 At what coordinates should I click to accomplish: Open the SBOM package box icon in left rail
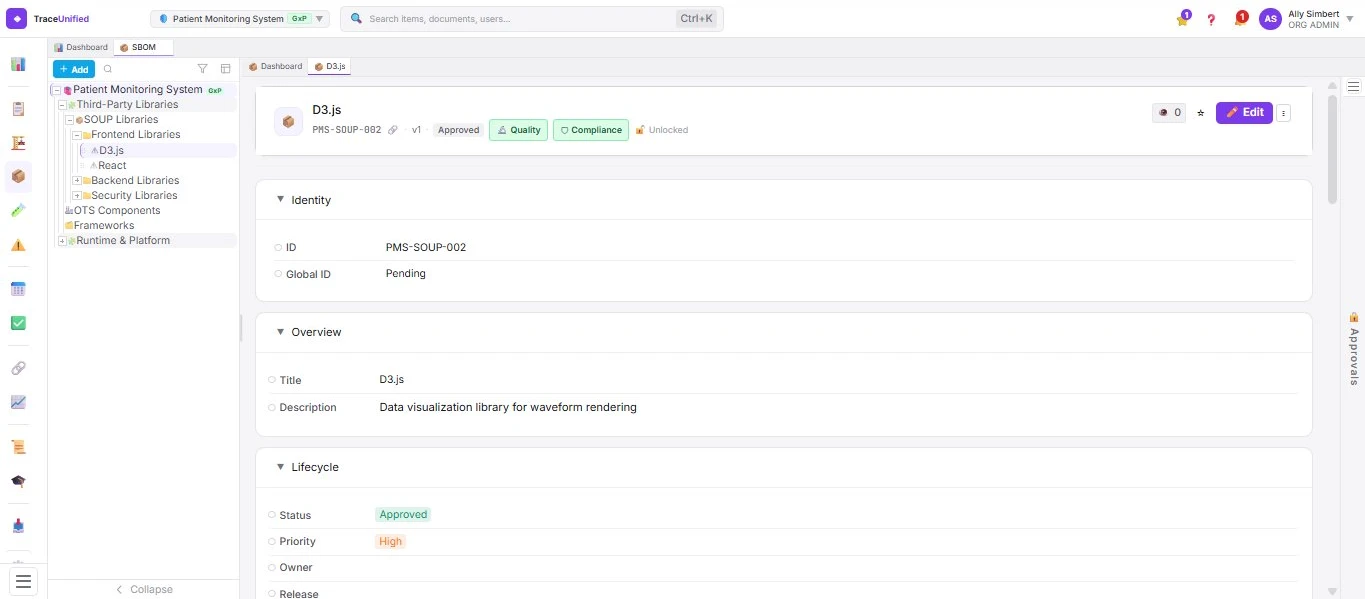point(18,177)
